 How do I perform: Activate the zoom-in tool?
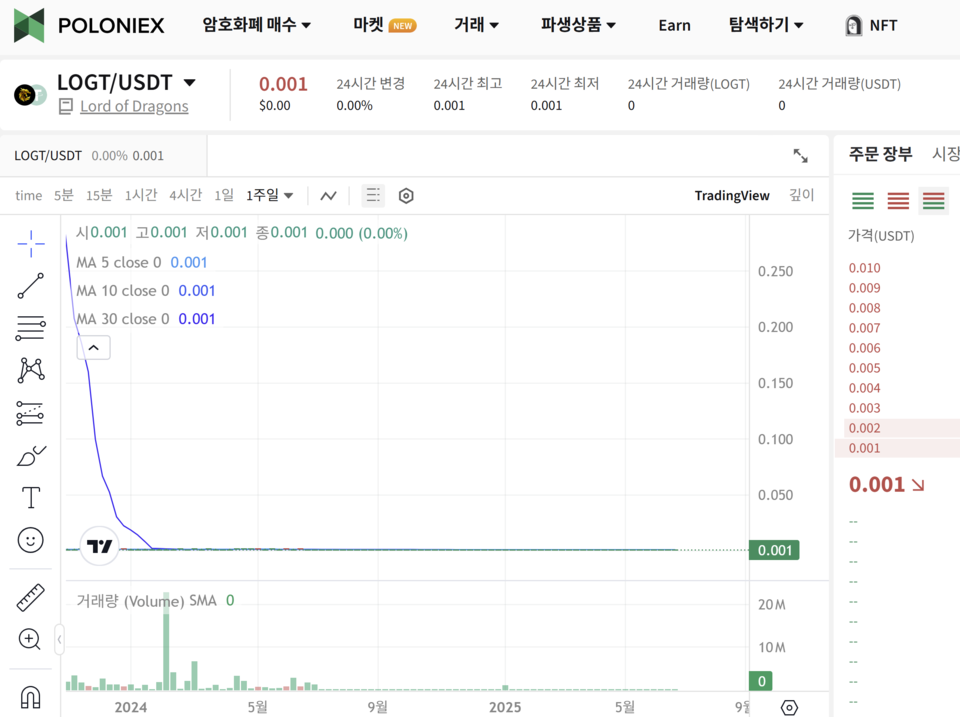point(29,639)
